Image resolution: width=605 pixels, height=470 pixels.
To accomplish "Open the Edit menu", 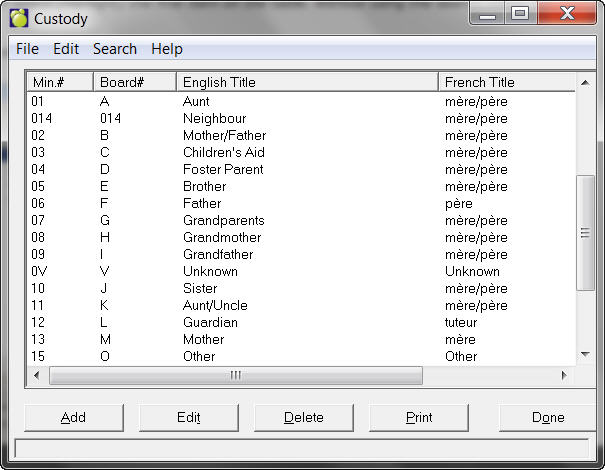I will click(x=66, y=49).
